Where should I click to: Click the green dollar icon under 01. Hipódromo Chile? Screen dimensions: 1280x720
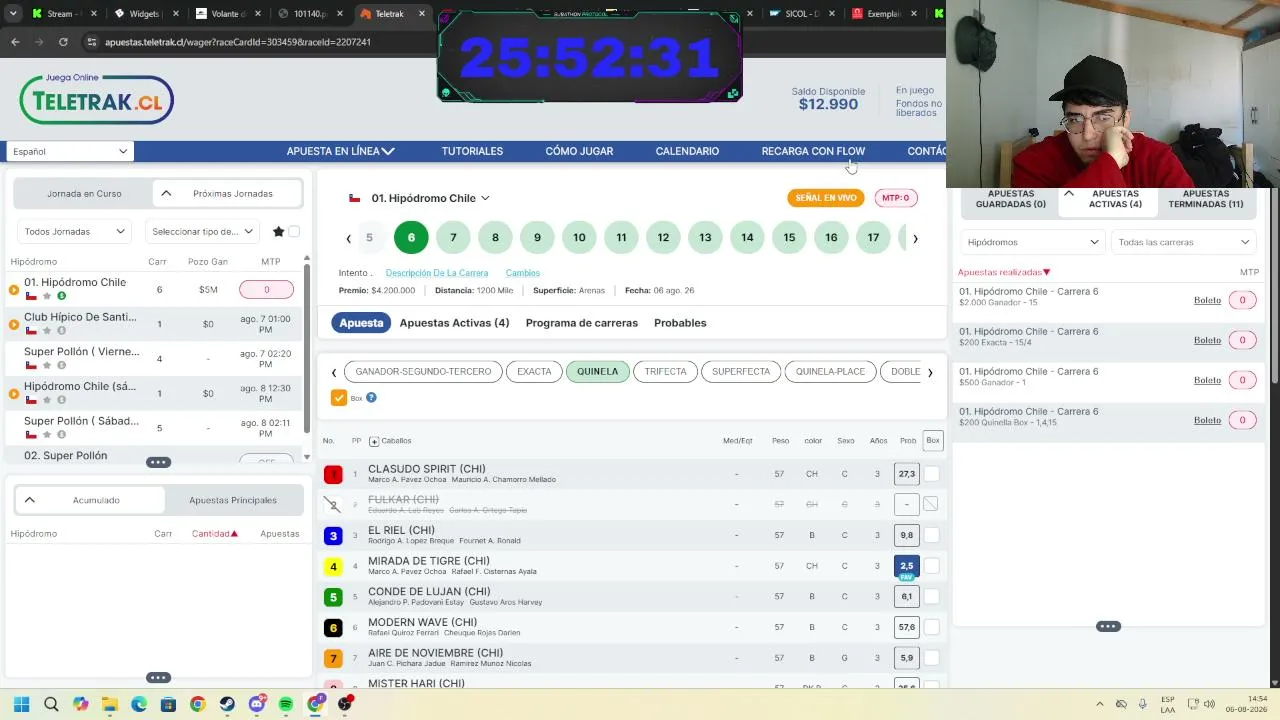(61, 296)
